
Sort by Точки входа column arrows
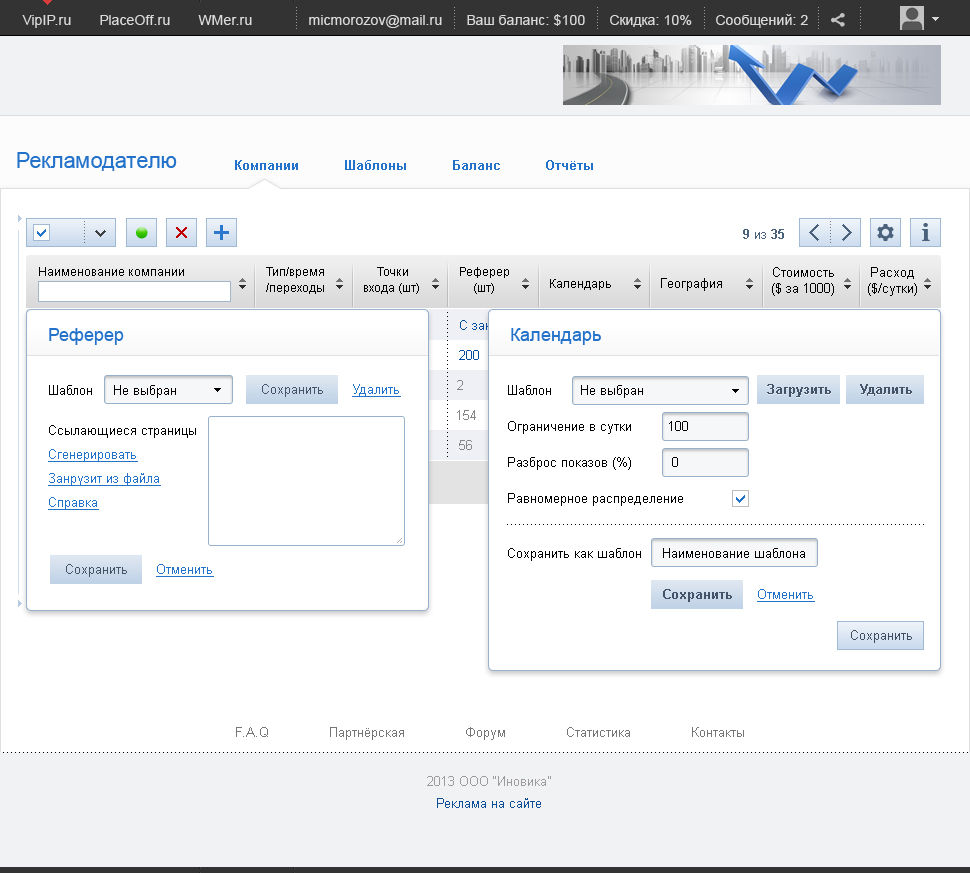coord(436,284)
